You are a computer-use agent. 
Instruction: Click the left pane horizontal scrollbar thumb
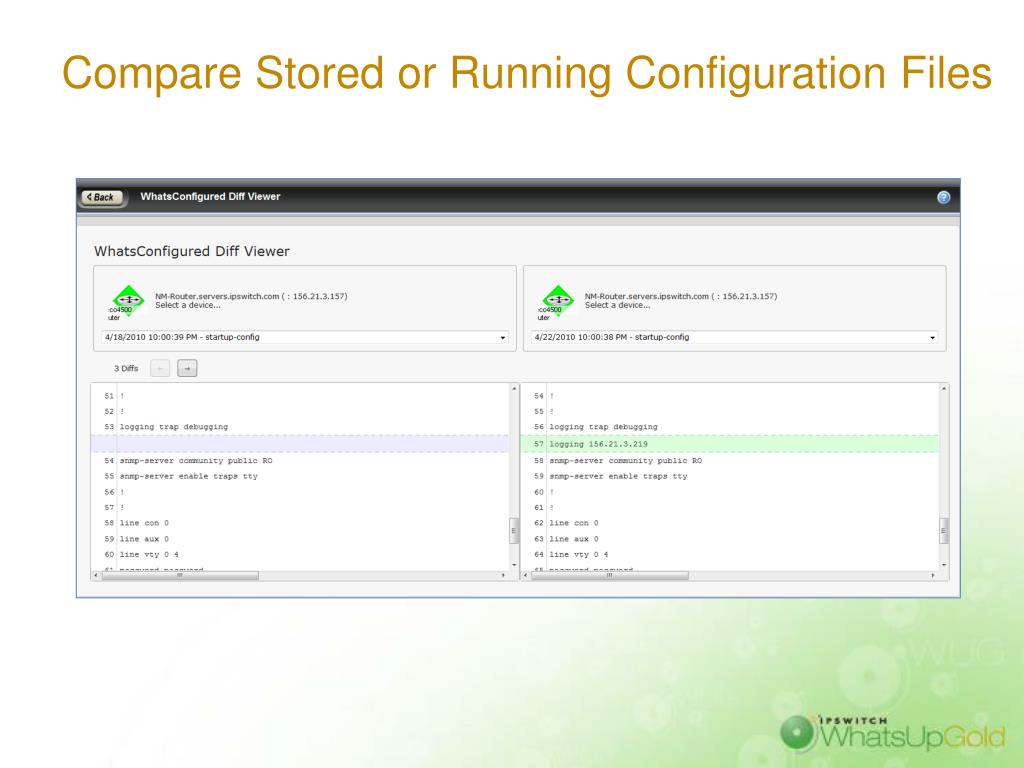[180, 575]
